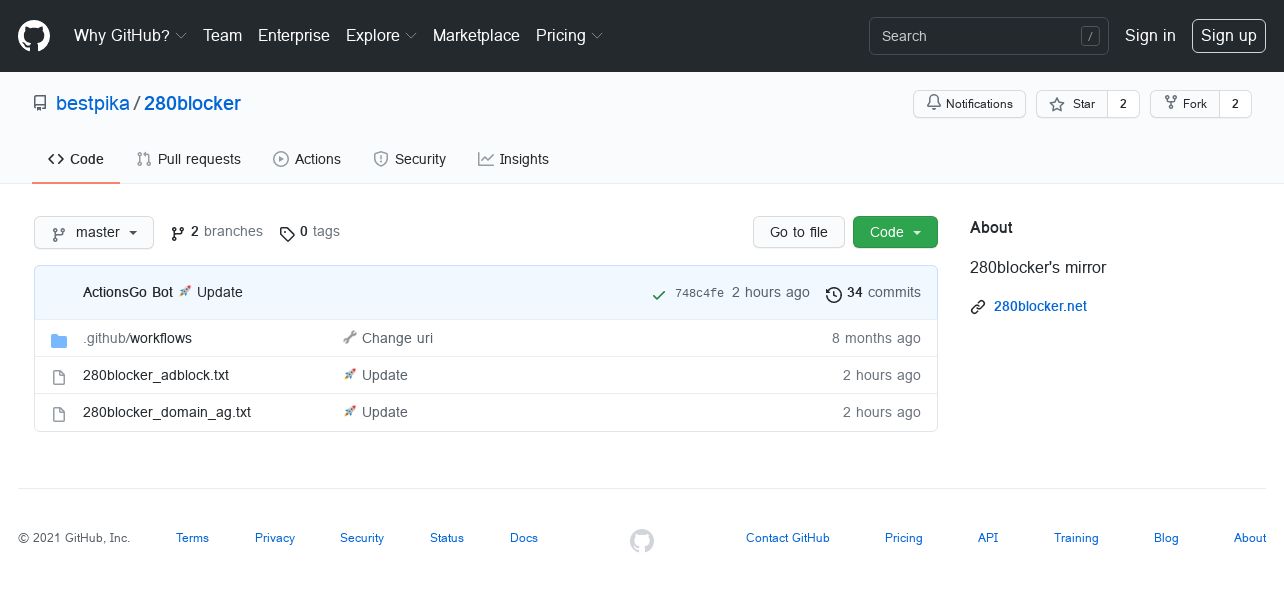Screen dimensions: 1284x601
Task: Open the master branch selector
Action: click(94, 232)
